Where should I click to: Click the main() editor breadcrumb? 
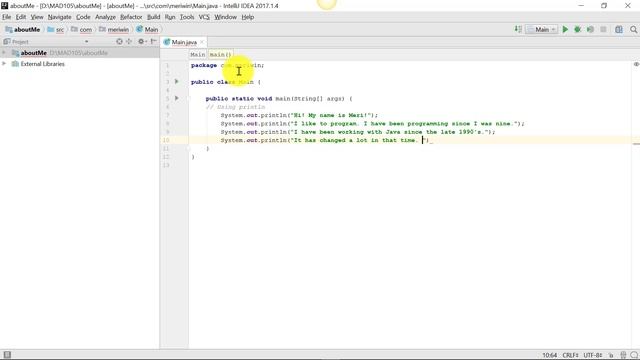[x=220, y=54]
